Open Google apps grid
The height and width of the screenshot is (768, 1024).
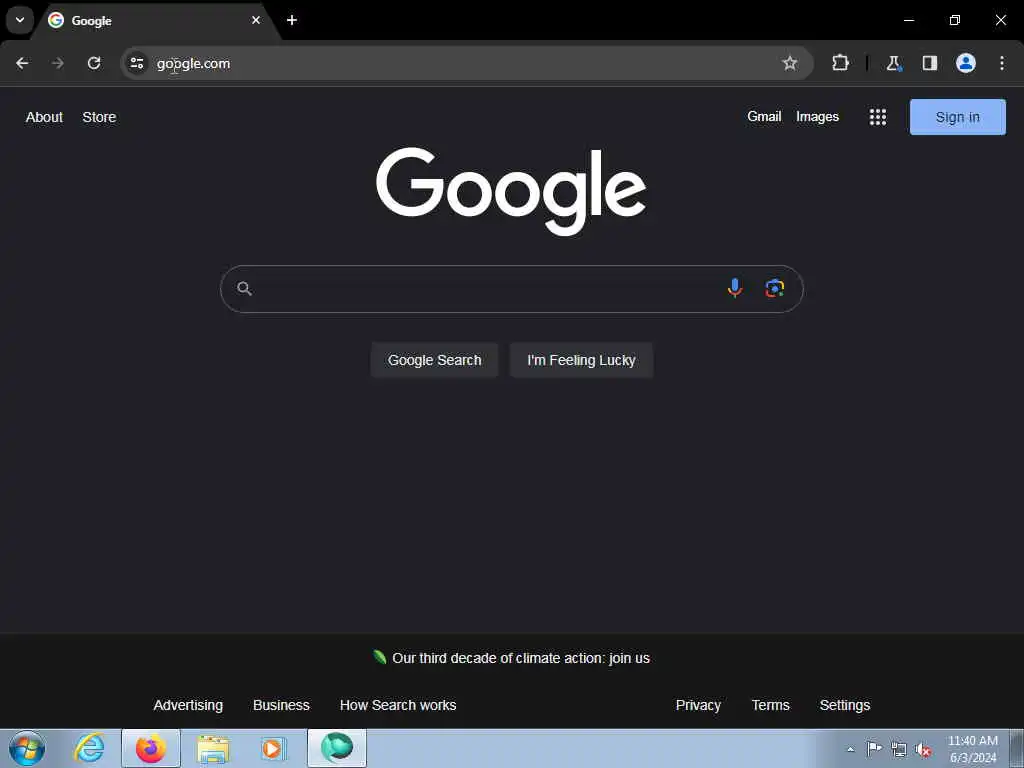tap(878, 117)
